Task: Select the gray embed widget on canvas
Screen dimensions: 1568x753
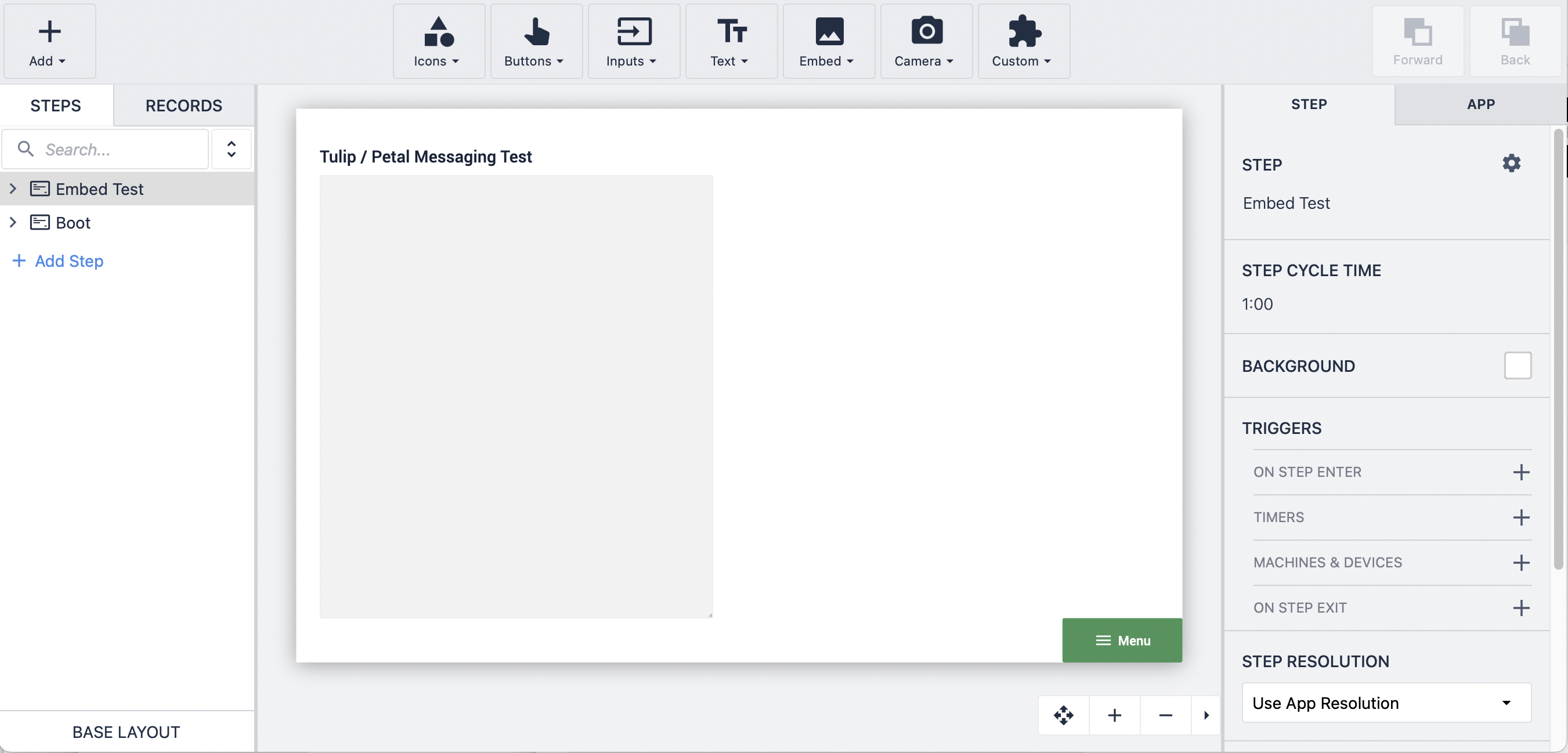Action: 516,397
